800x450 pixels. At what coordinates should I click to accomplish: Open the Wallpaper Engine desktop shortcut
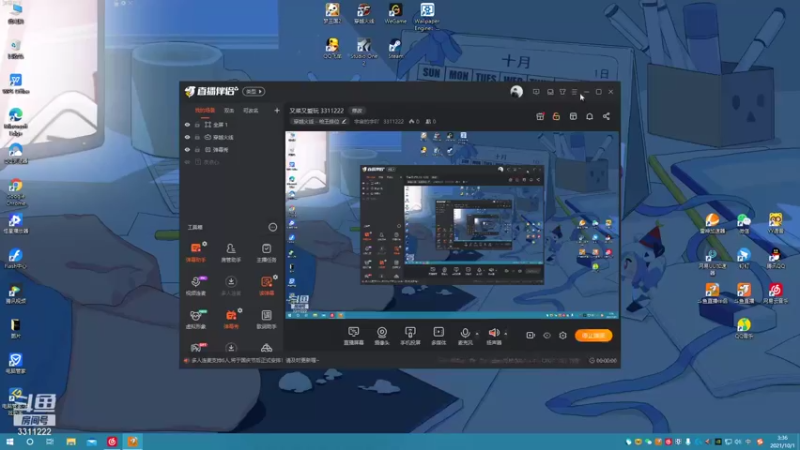tap(427, 16)
